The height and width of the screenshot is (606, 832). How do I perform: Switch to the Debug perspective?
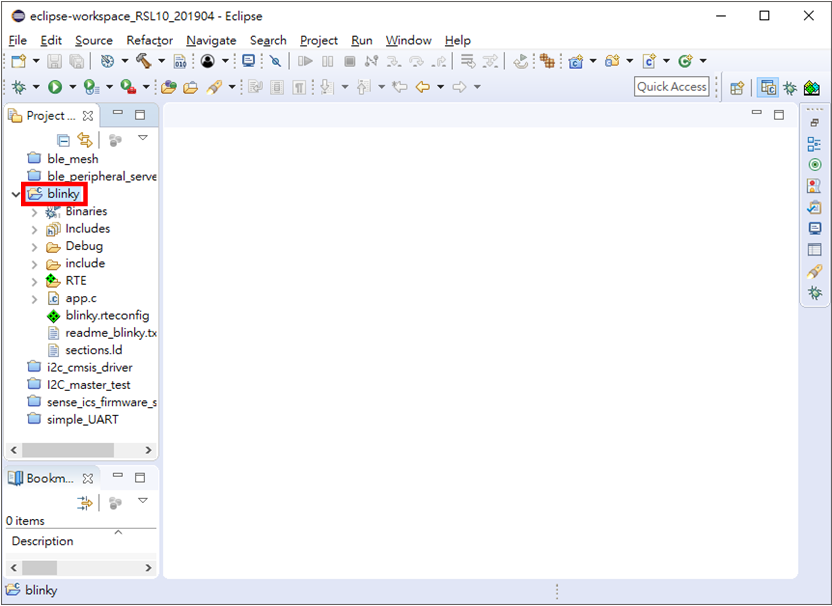pyautogui.click(x=790, y=87)
